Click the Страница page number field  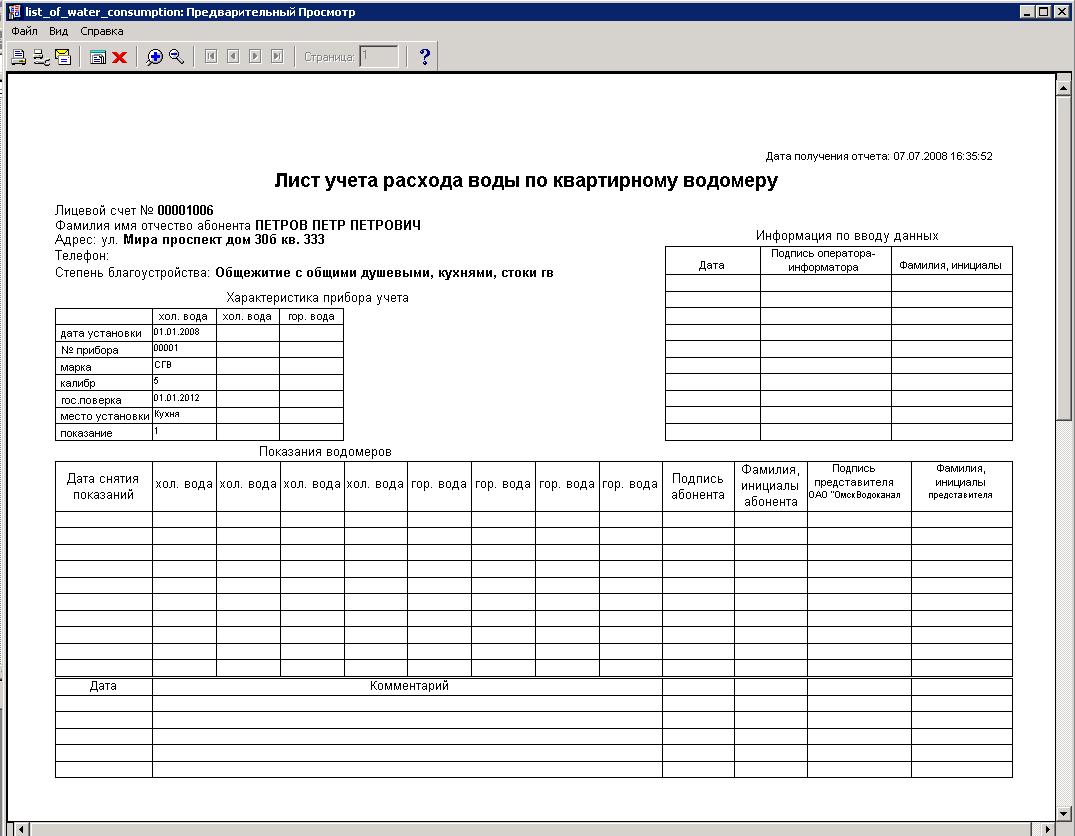379,57
